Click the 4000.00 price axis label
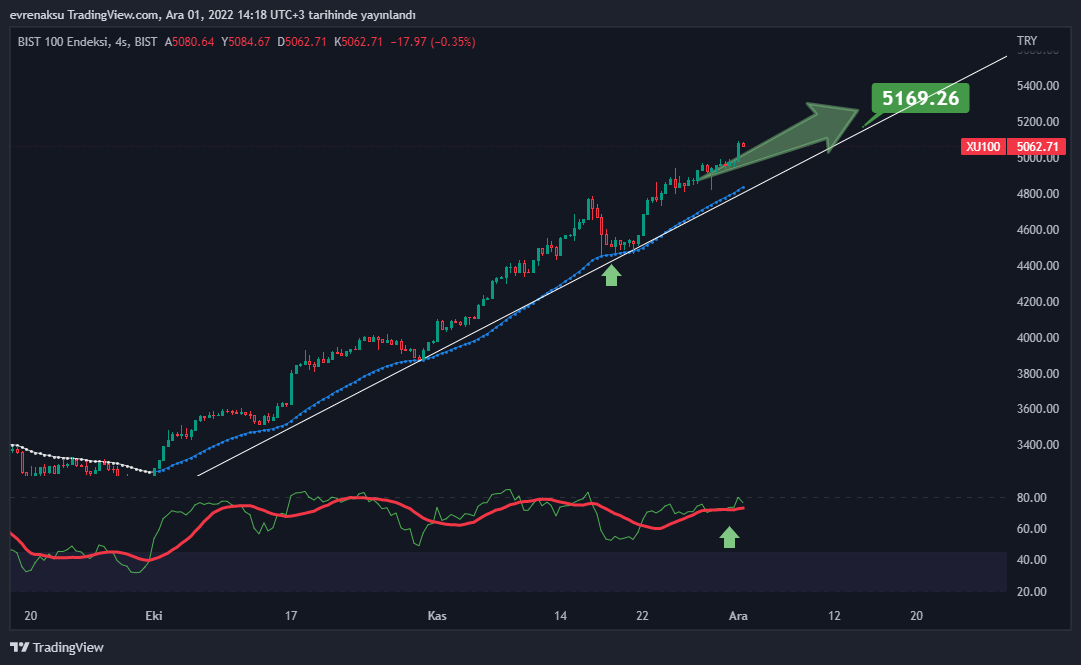 1038,338
